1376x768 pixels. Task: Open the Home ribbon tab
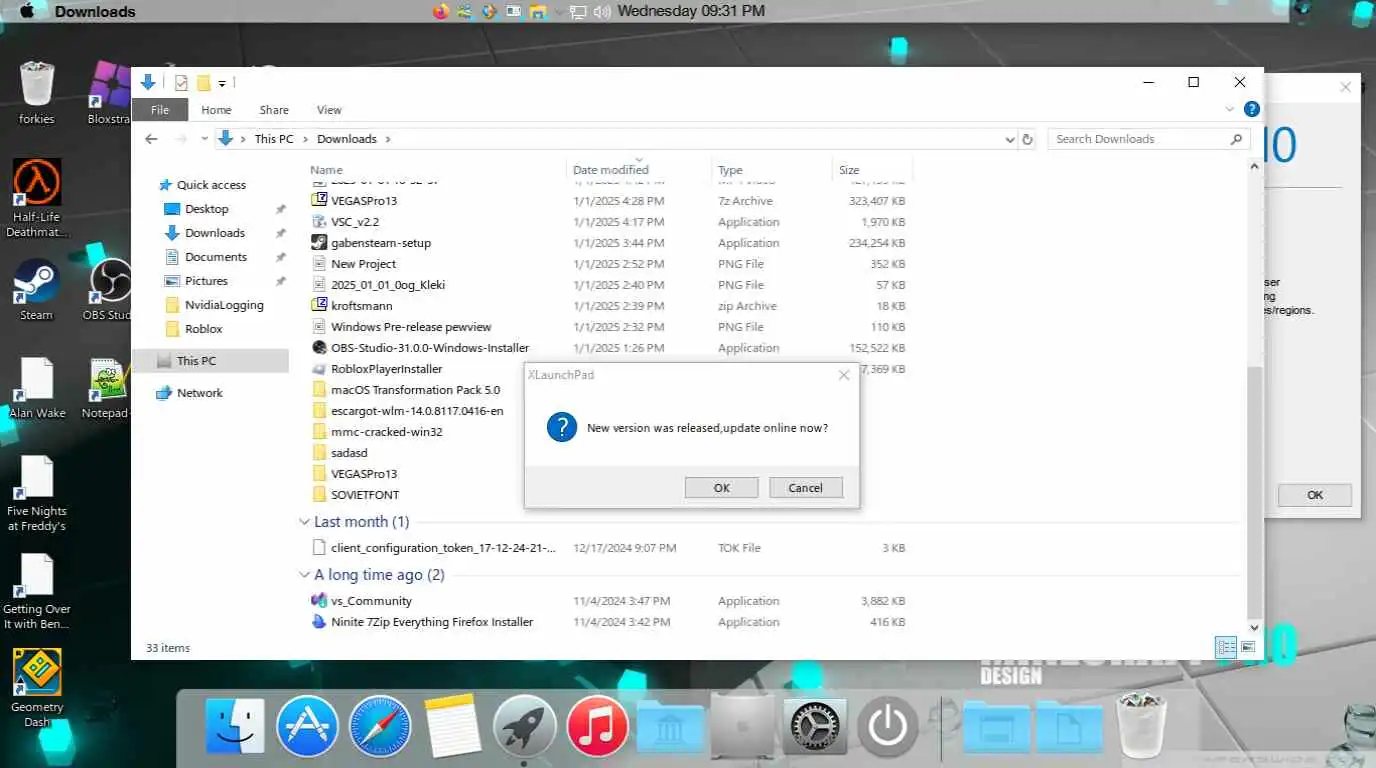pyautogui.click(x=216, y=110)
